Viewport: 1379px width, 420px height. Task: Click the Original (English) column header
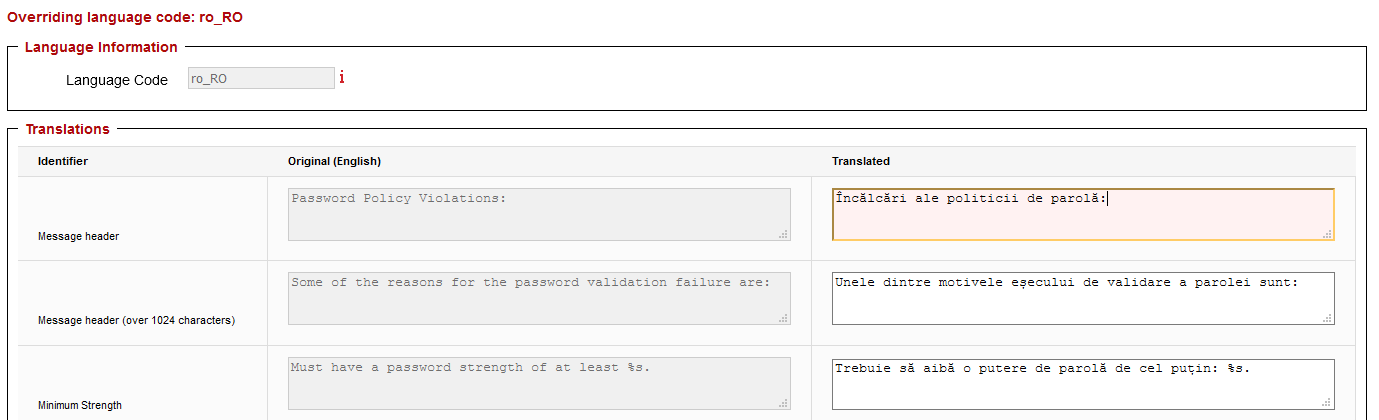[x=334, y=161]
